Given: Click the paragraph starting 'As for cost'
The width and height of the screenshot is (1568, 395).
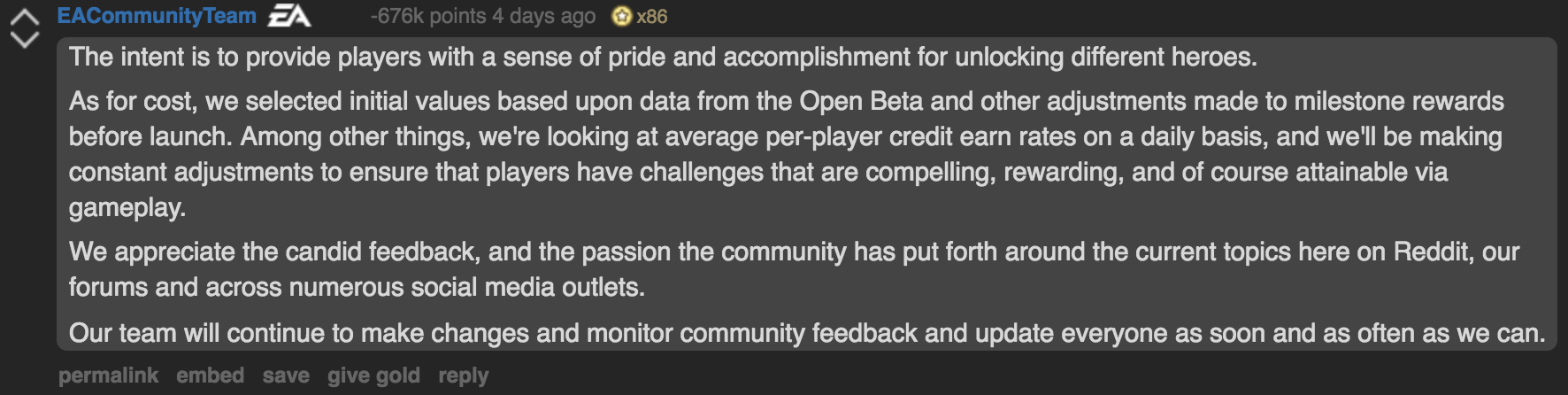Looking at the screenshot, I should (x=787, y=154).
